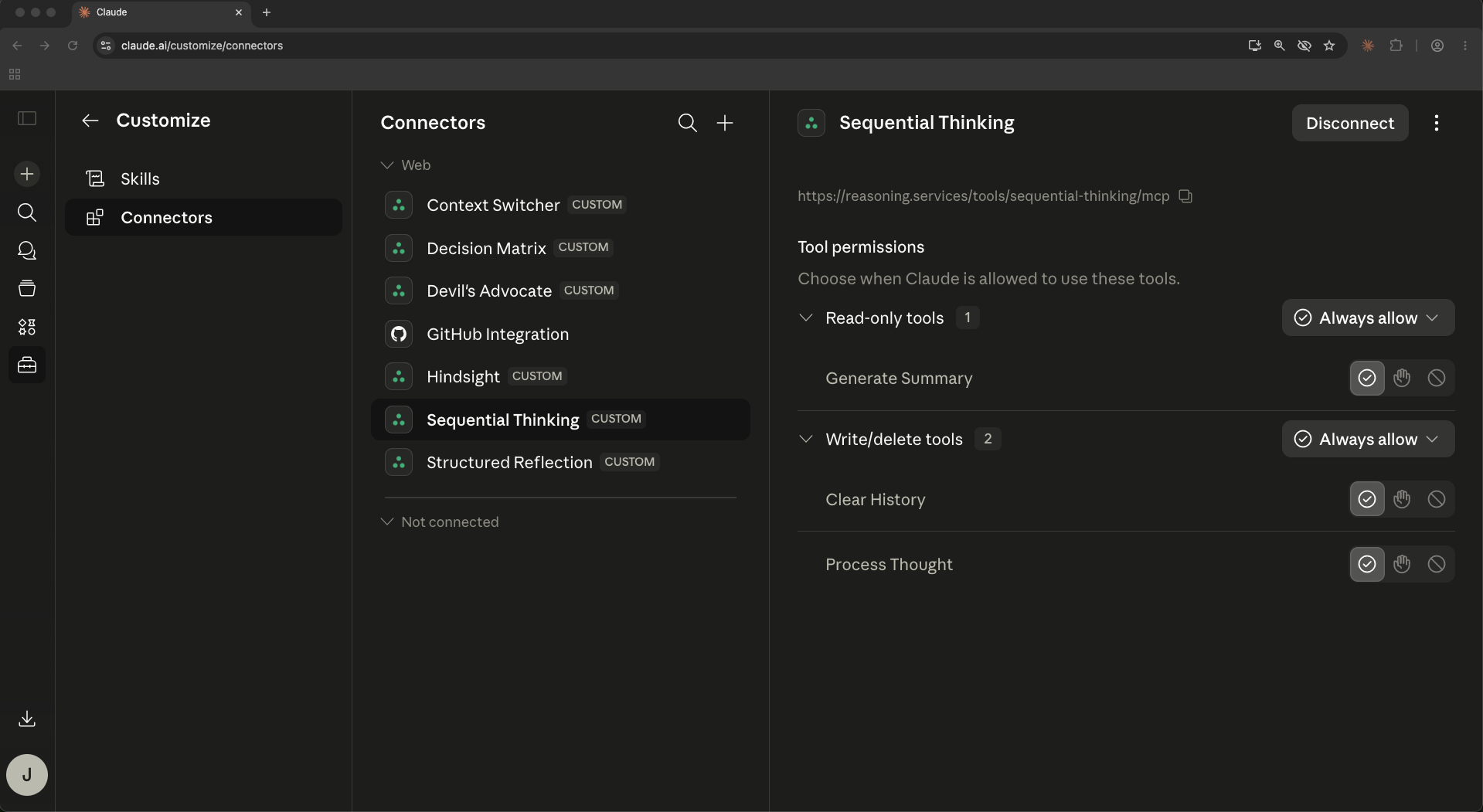Open a new browser tab
1483x812 pixels.
[267, 12]
